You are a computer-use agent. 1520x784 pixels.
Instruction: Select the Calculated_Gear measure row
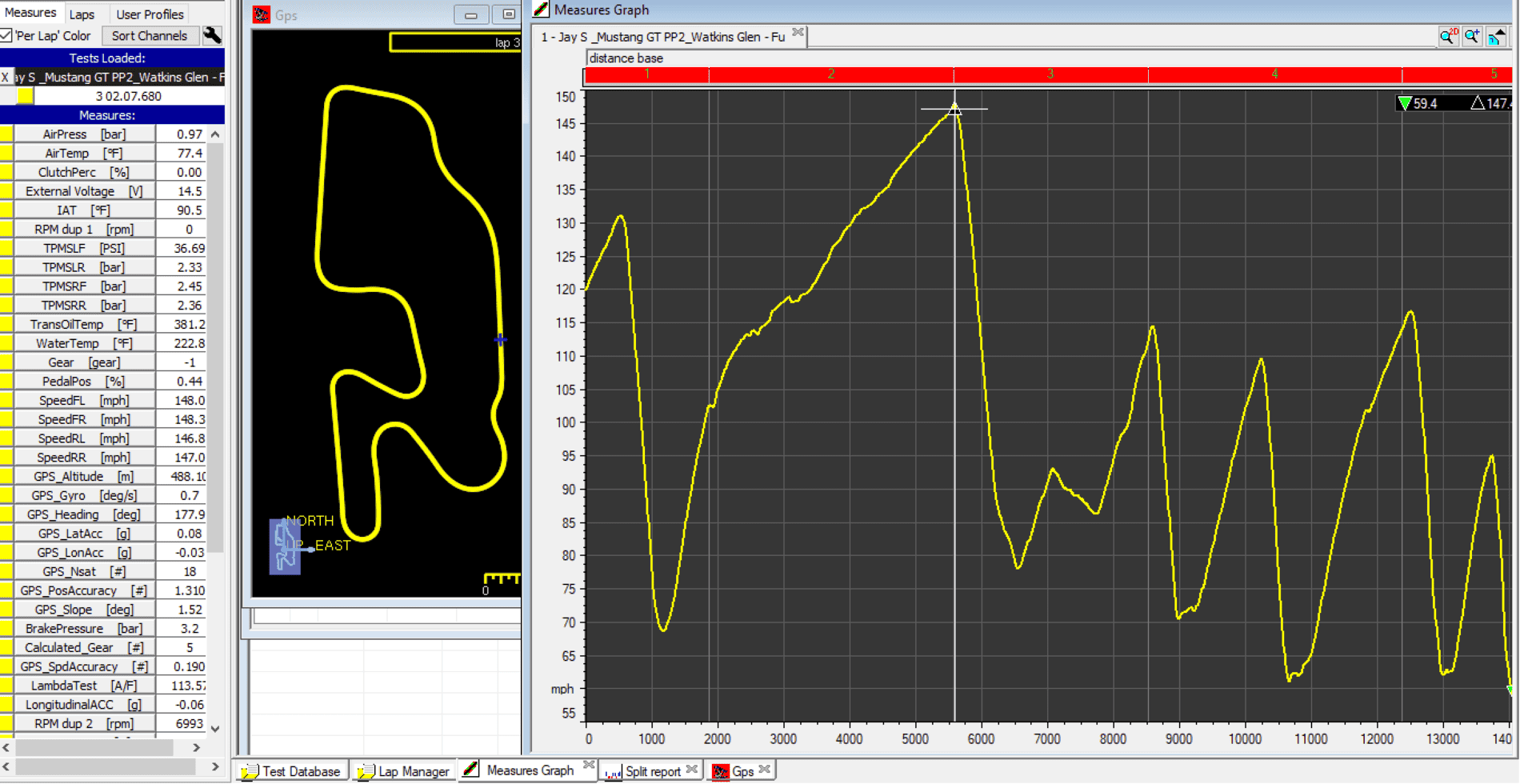click(102, 648)
